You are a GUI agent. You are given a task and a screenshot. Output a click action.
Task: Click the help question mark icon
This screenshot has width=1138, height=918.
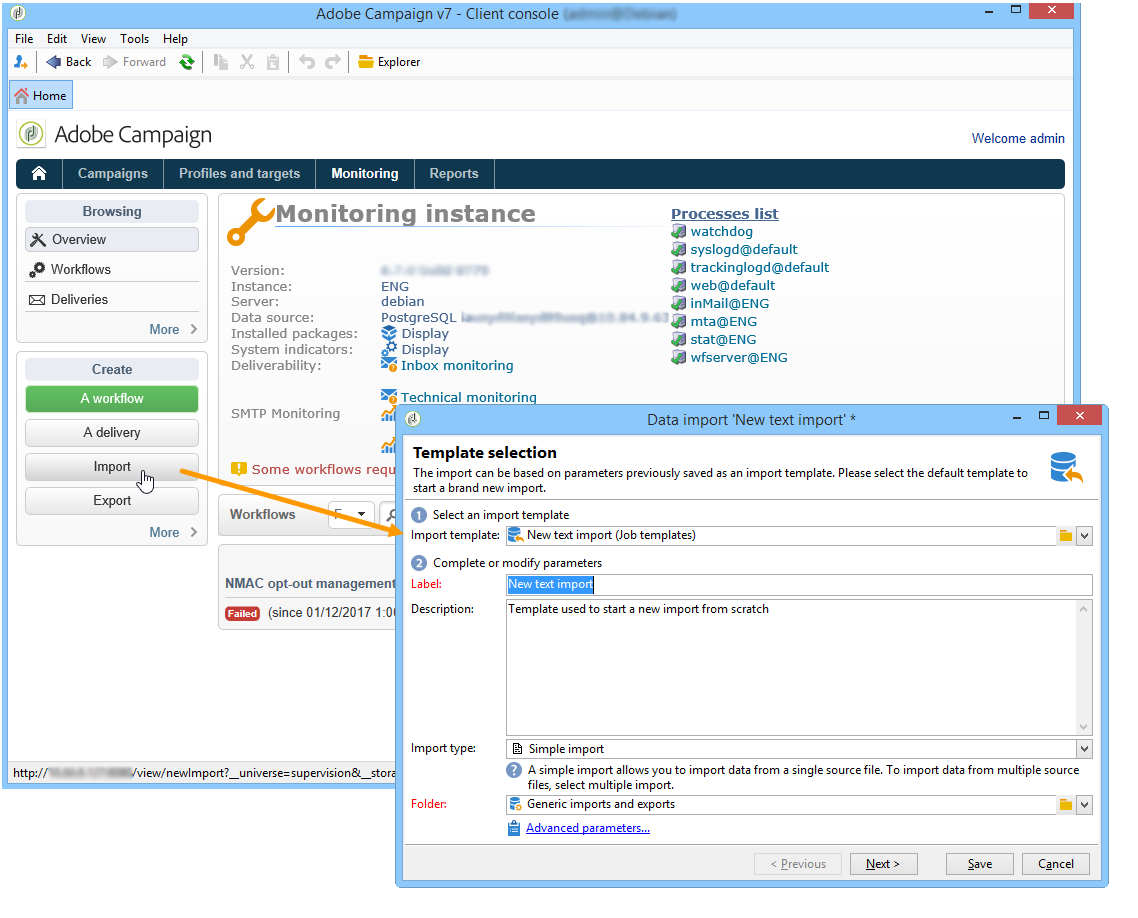[x=514, y=771]
